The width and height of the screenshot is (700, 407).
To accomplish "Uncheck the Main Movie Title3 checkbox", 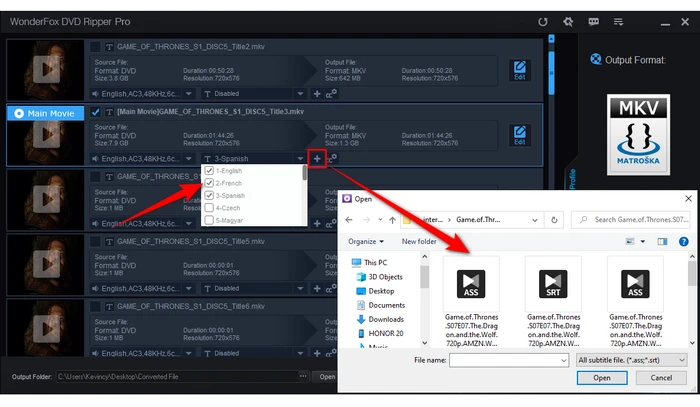I will pos(95,112).
